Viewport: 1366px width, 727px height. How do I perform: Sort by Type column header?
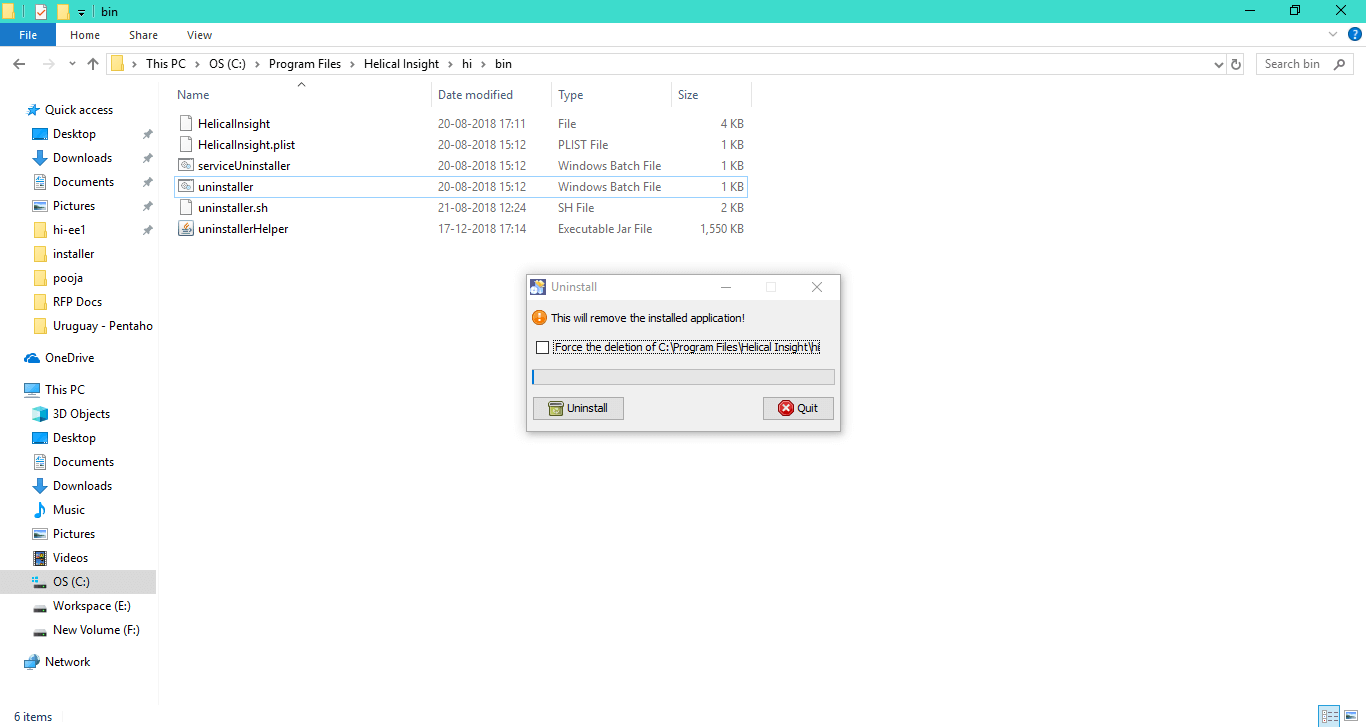click(x=611, y=95)
